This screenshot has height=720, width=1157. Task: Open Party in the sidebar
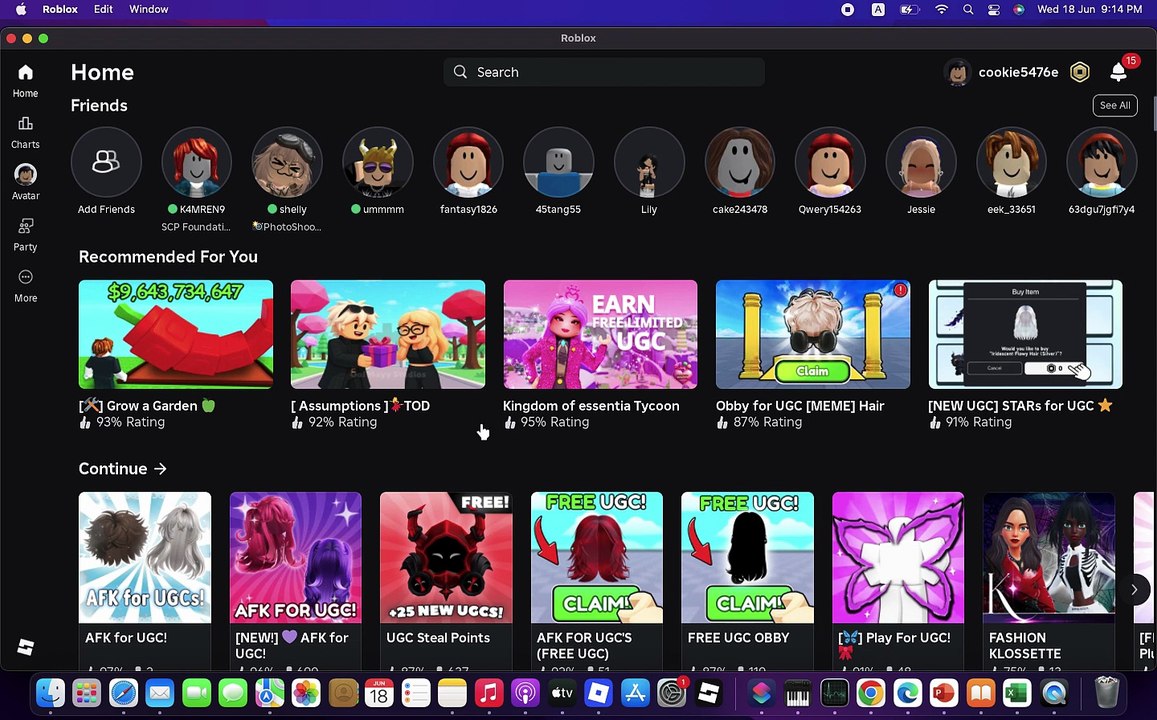(25, 235)
